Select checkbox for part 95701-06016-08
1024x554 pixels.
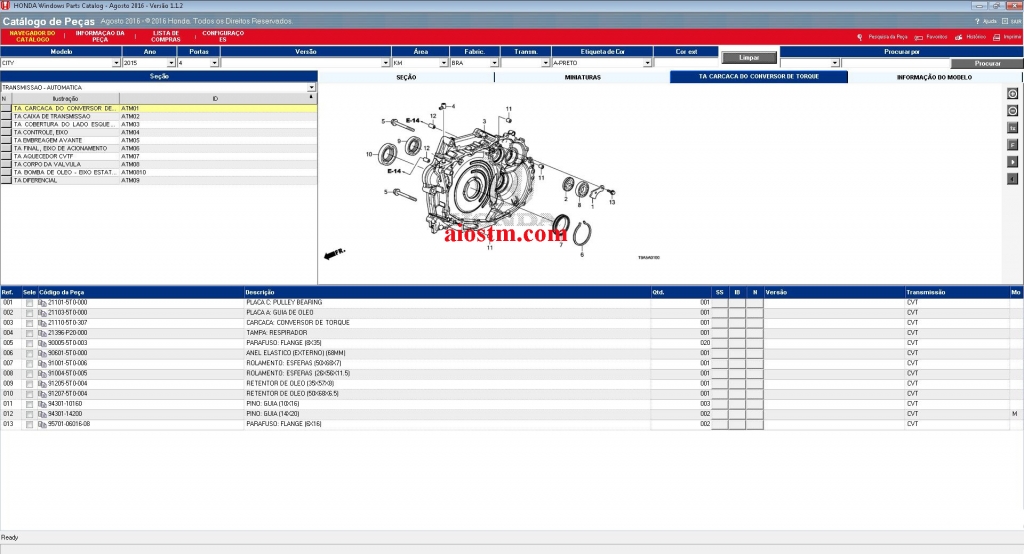[29, 424]
